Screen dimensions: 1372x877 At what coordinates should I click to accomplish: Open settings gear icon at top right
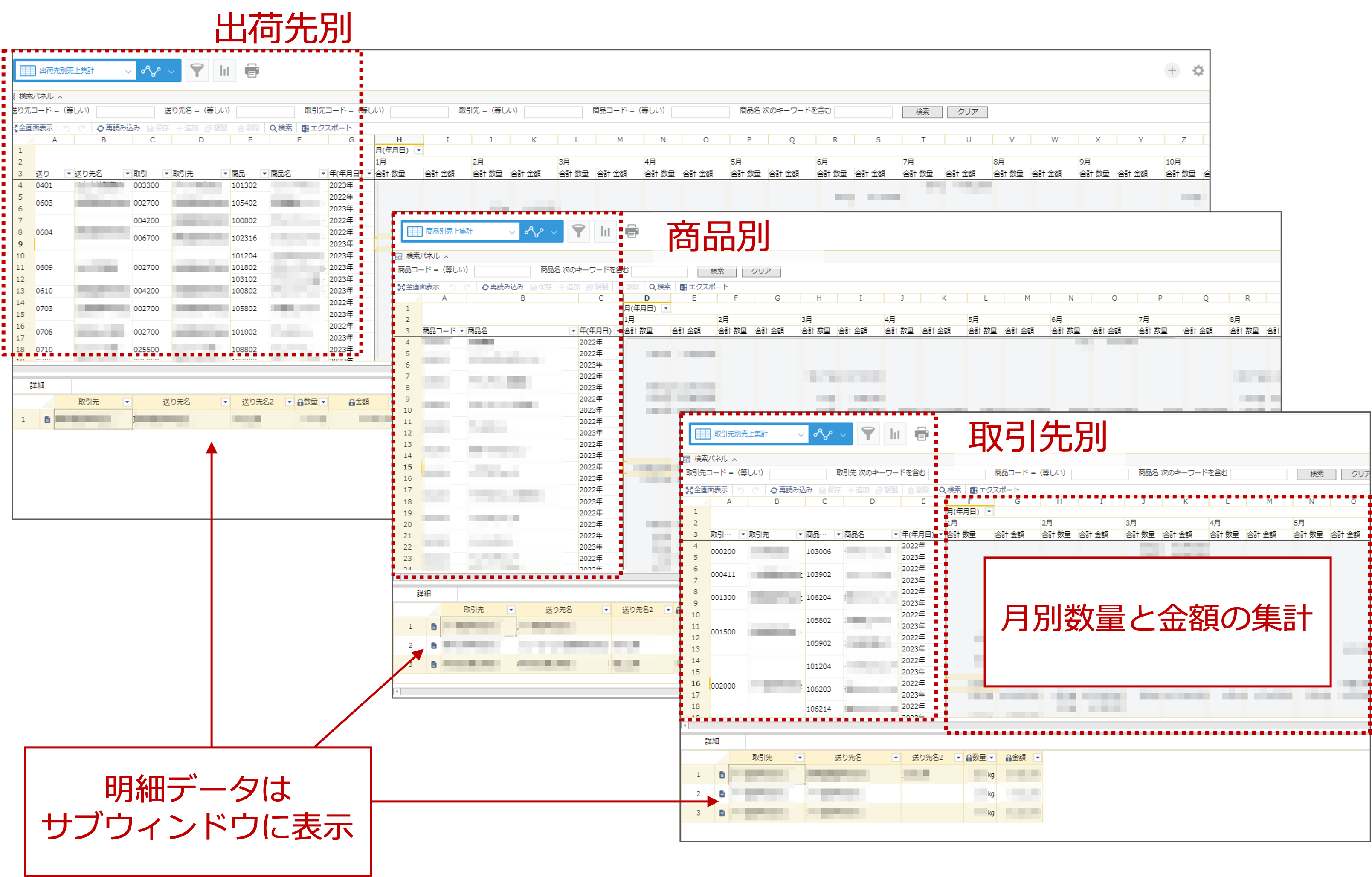1198,71
